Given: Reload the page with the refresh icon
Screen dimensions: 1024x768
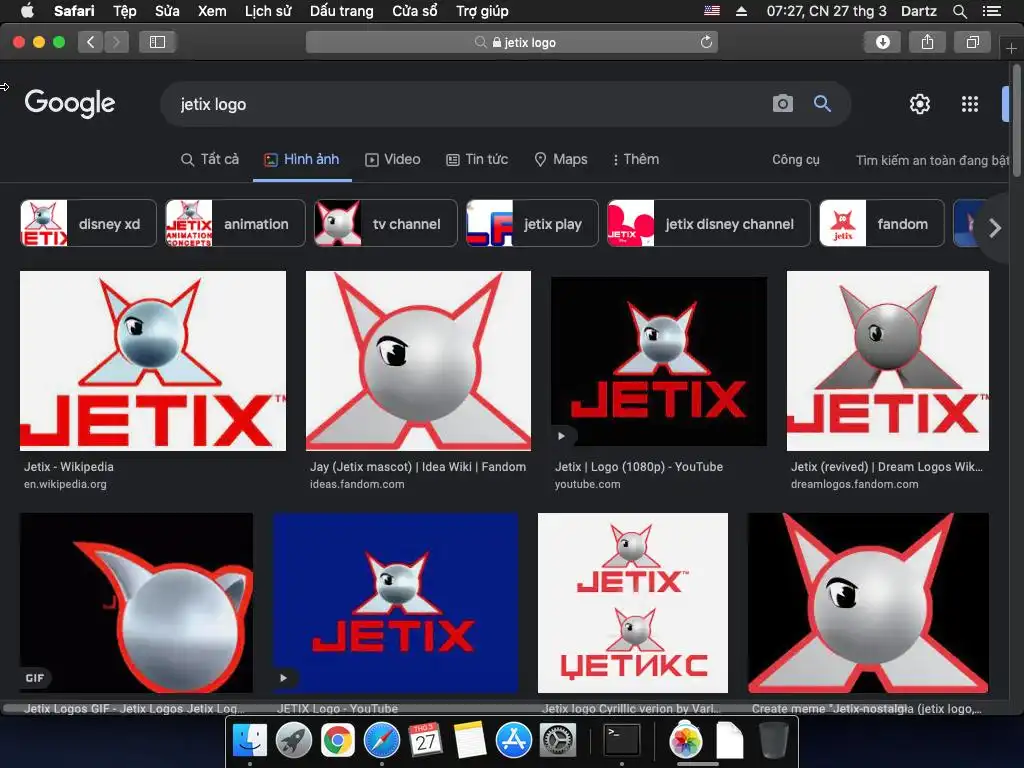Looking at the screenshot, I should pos(706,42).
